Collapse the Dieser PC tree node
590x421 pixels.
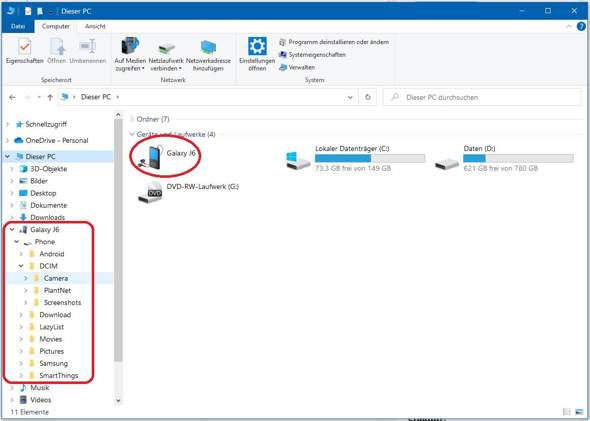click(8, 157)
